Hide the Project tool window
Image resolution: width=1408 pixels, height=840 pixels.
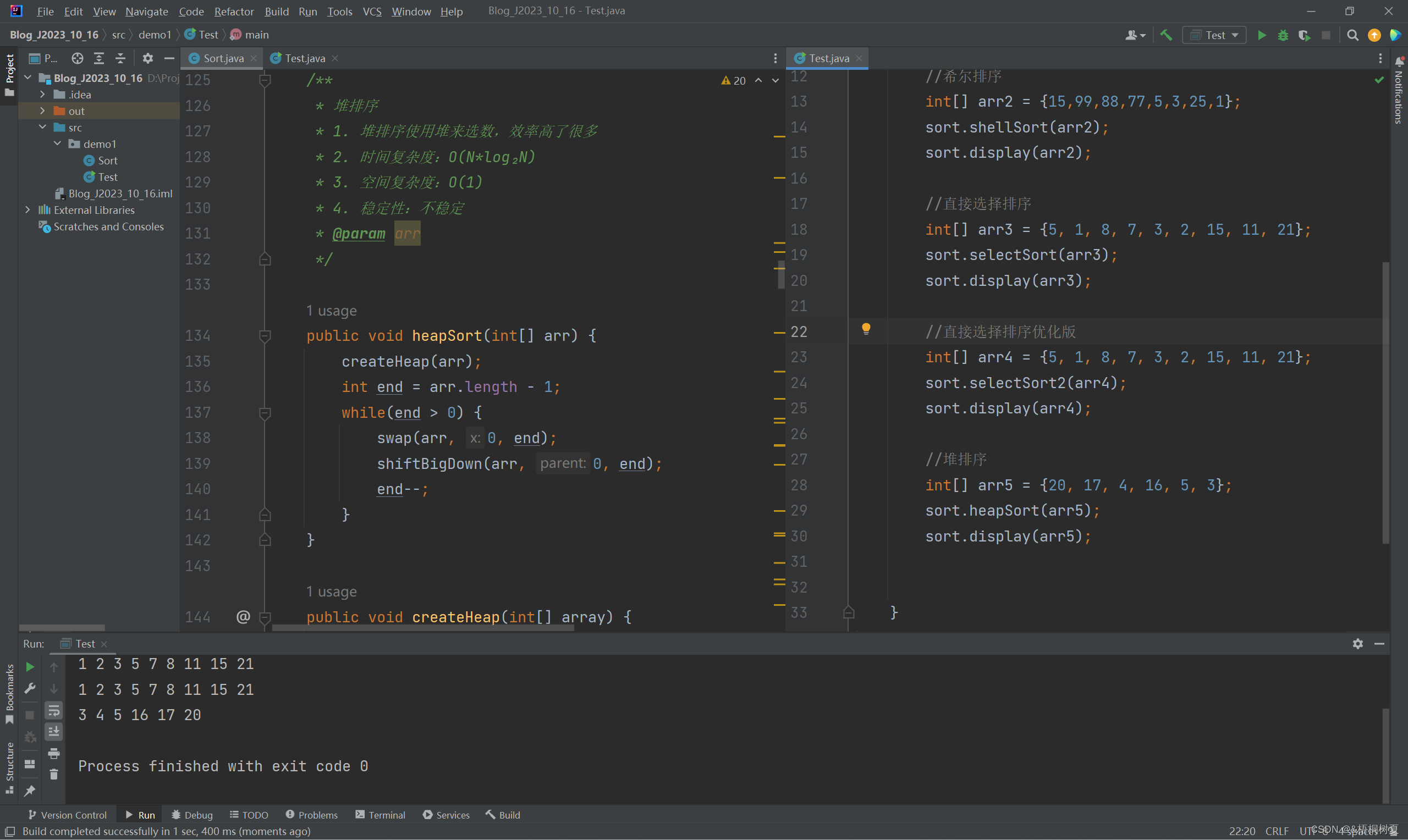pos(169,58)
